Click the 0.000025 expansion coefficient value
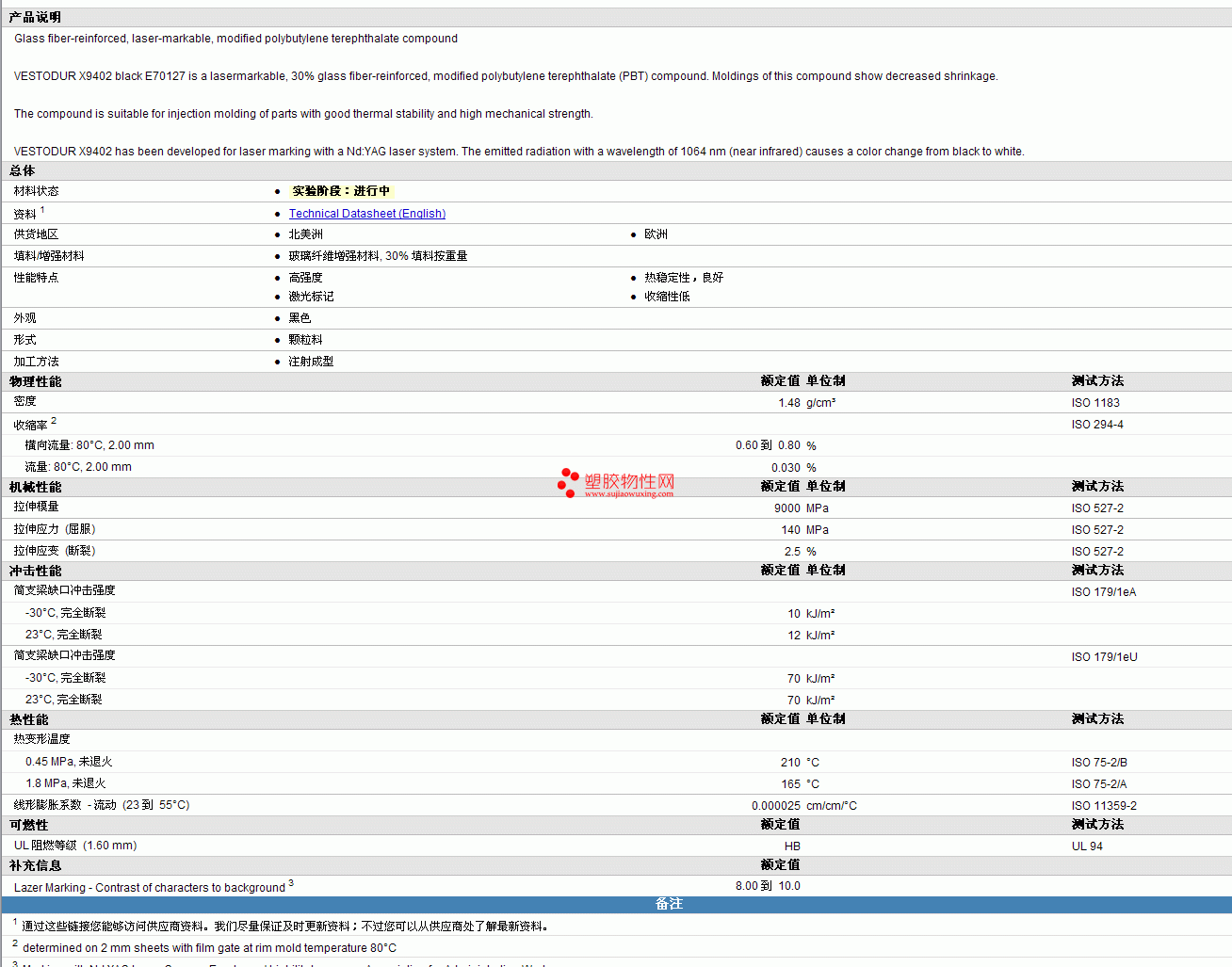Image resolution: width=1232 pixels, height=967 pixels. click(776, 806)
